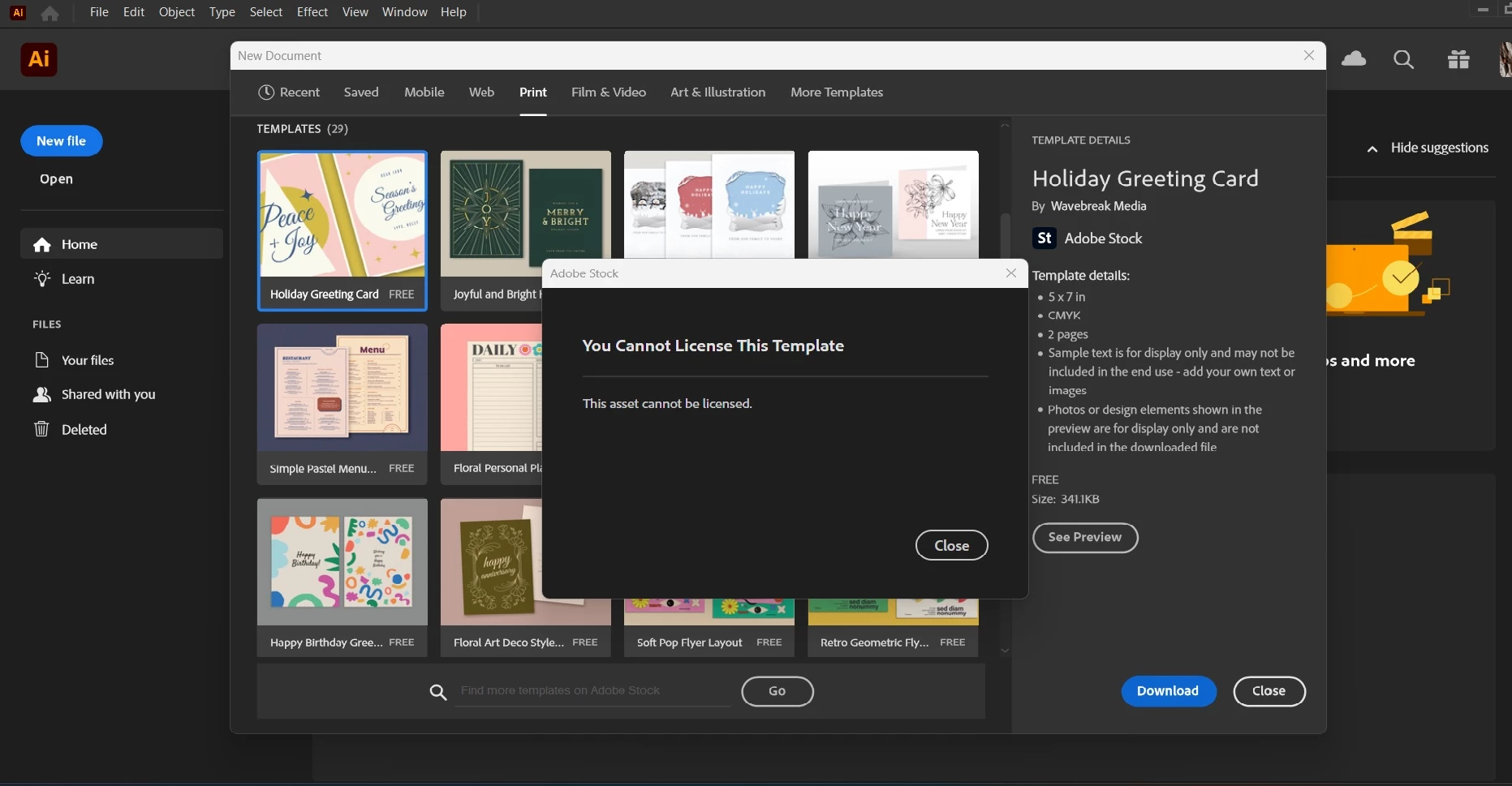Switch to the Mobile tab
This screenshot has width=1512, height=786.
(424, 92)
